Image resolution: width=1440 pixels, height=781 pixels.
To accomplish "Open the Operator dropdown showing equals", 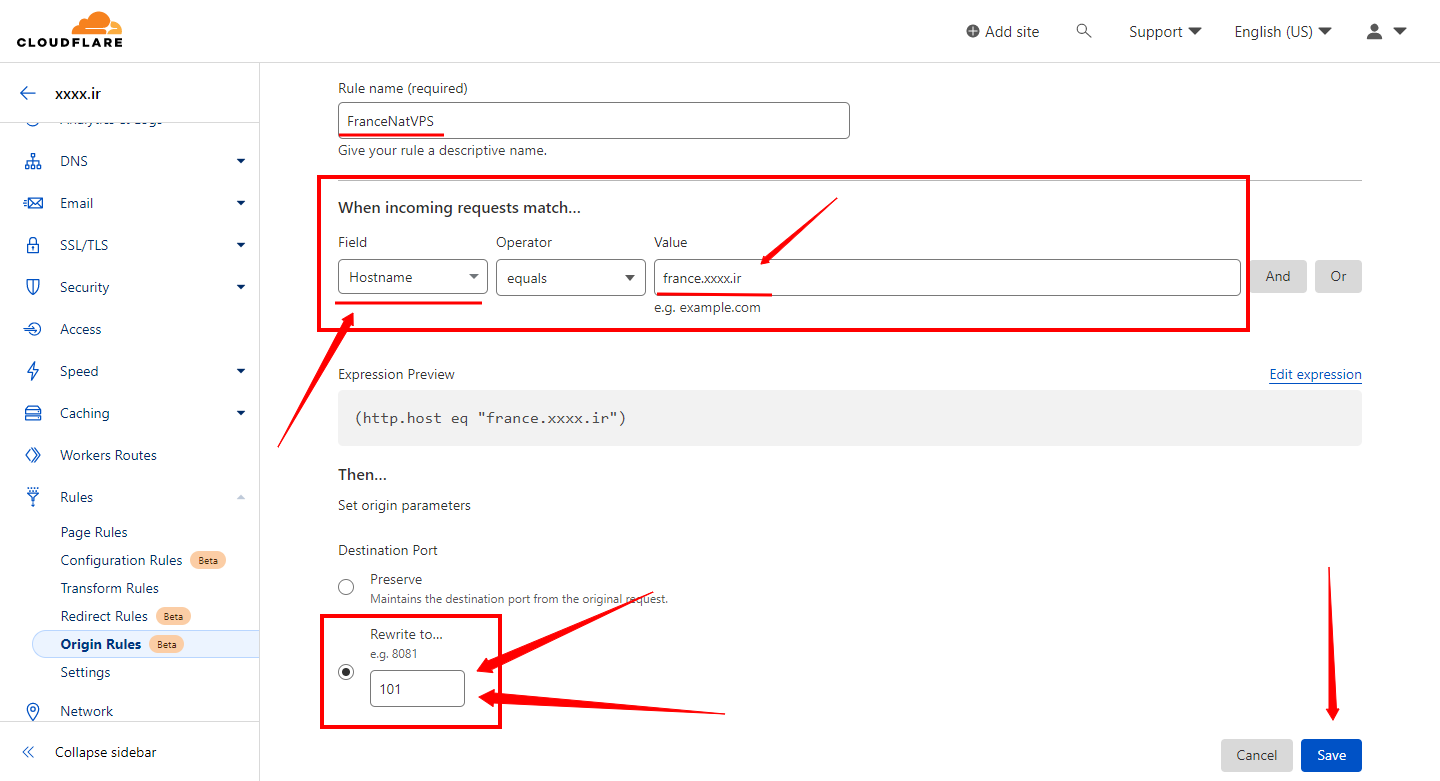I will click(x=571, y=277).
